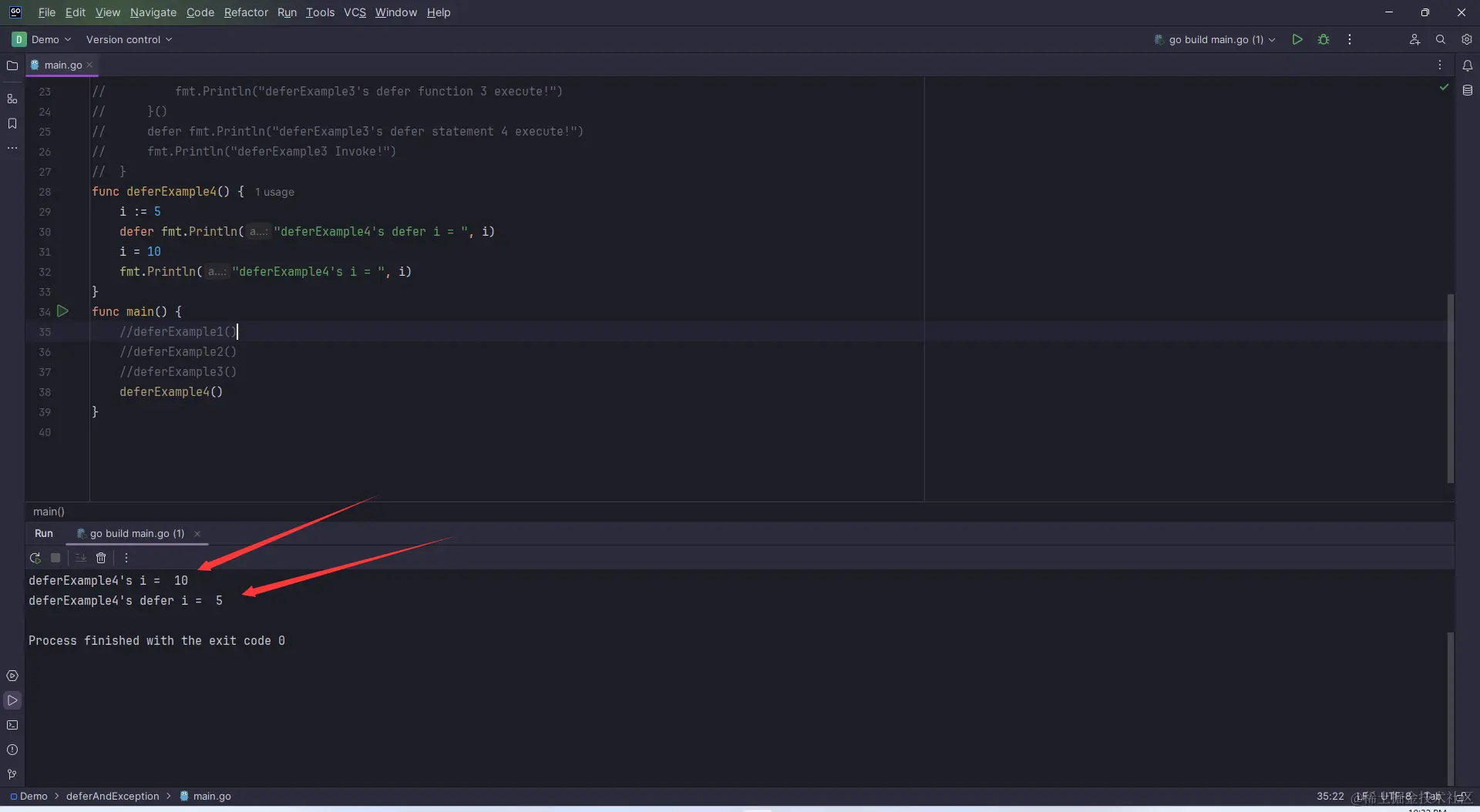Click main.go in the navigation bar
Viewport: 1480px width, 812px height.
point(205,796)
